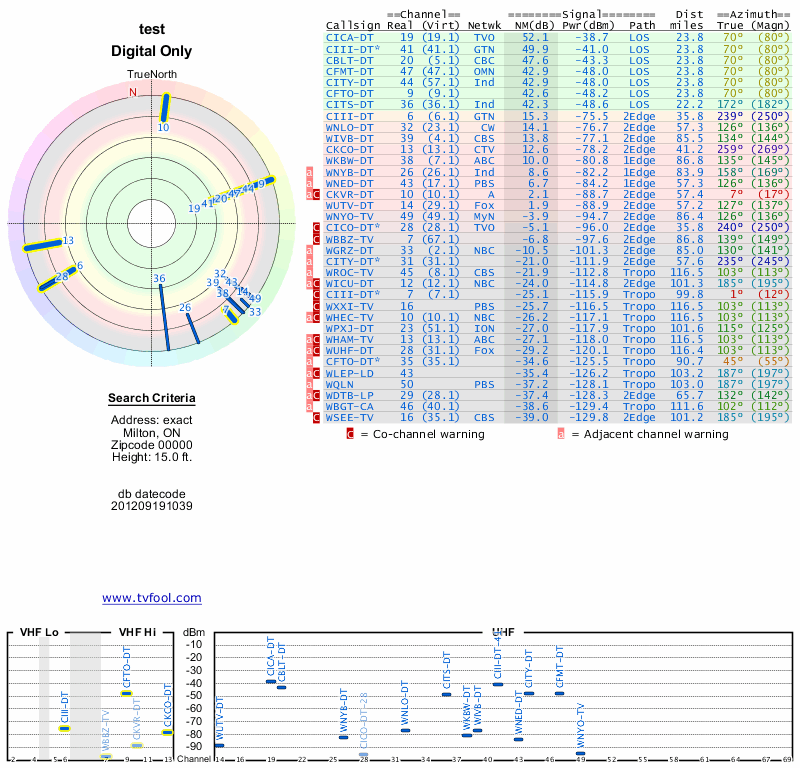Click the adjacent-channel 'a' icon beside WNYB-DT
Screen dimensions: 800x768
309,172
